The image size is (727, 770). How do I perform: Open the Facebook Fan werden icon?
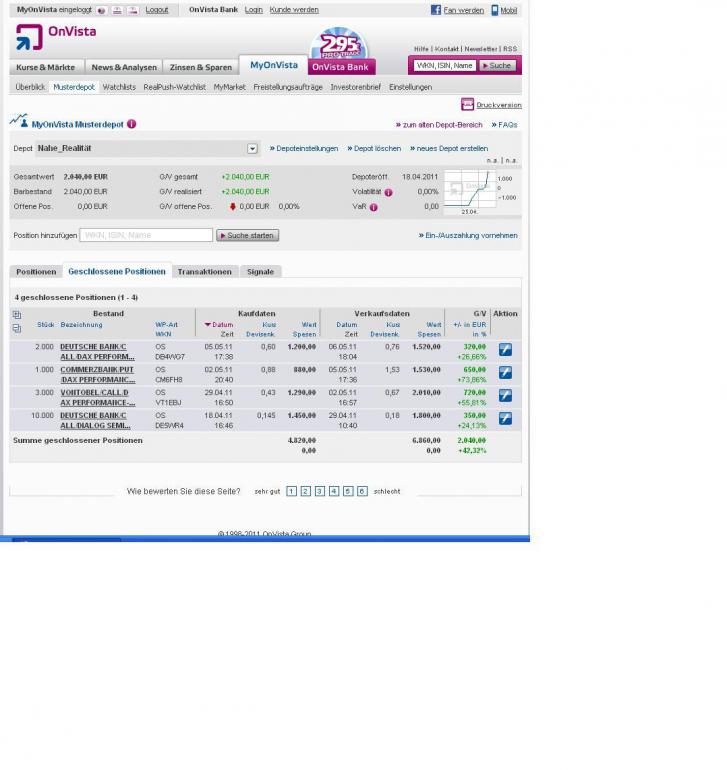pyautogui.click(x=436, y=10)
